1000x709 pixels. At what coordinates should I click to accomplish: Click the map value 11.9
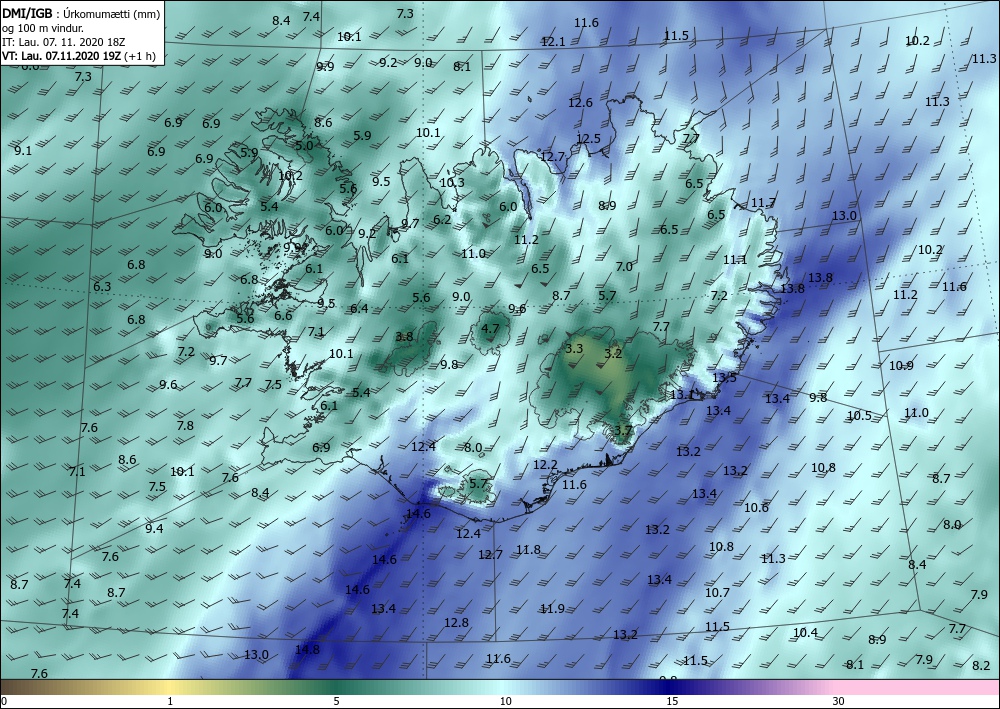[x=552, y=608]
